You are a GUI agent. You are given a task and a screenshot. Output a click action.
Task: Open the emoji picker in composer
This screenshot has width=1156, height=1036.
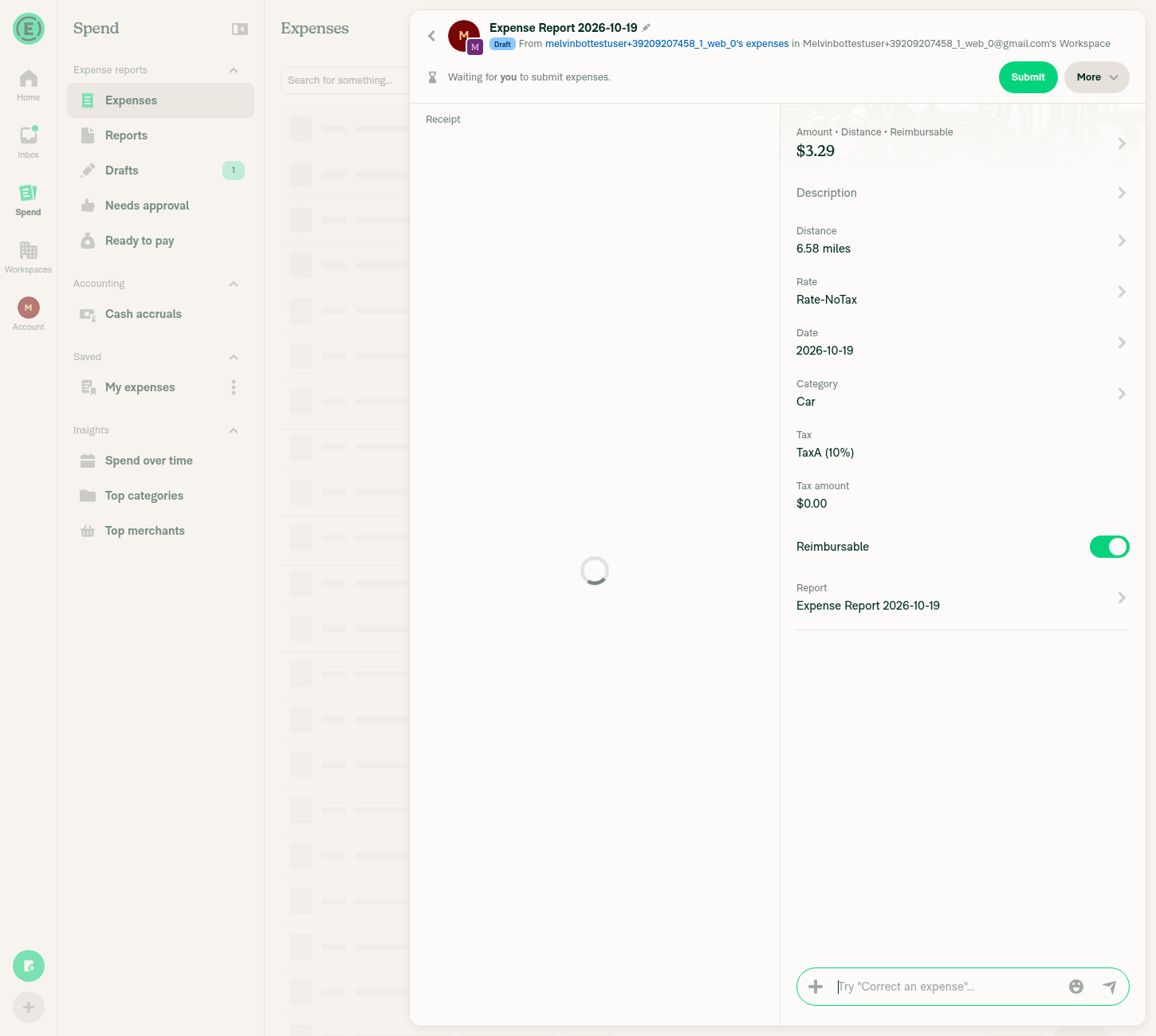point(1076,987)
